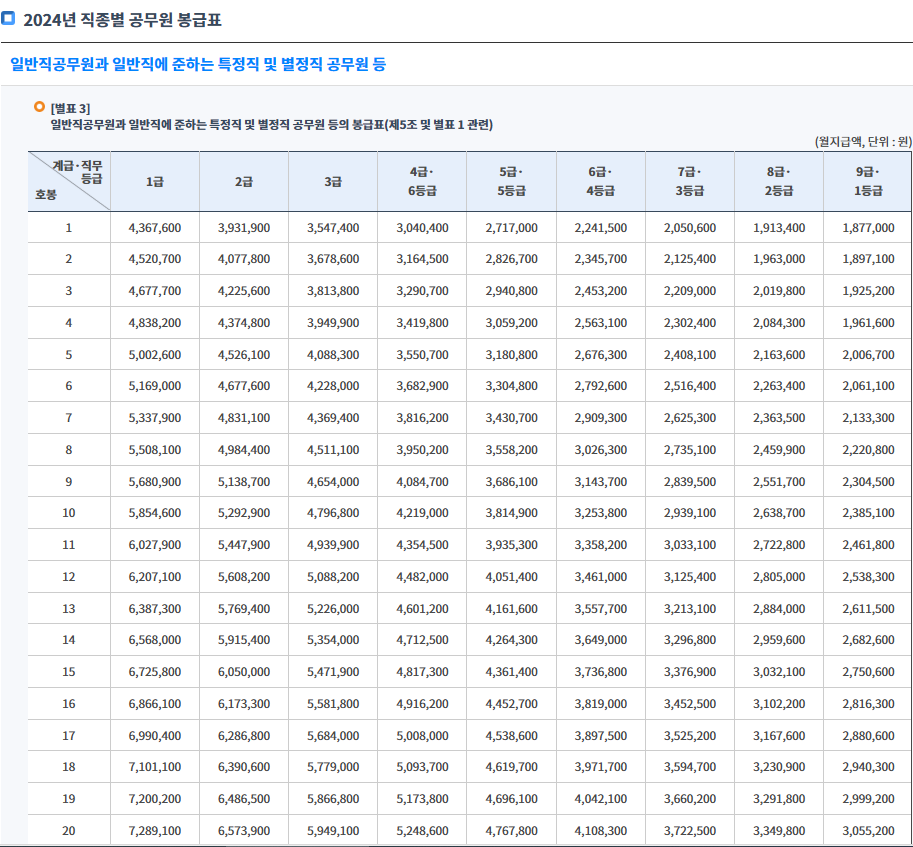Select cell value 3,452,500
Screen dimensions: 913x847
[x=689, y=704]
